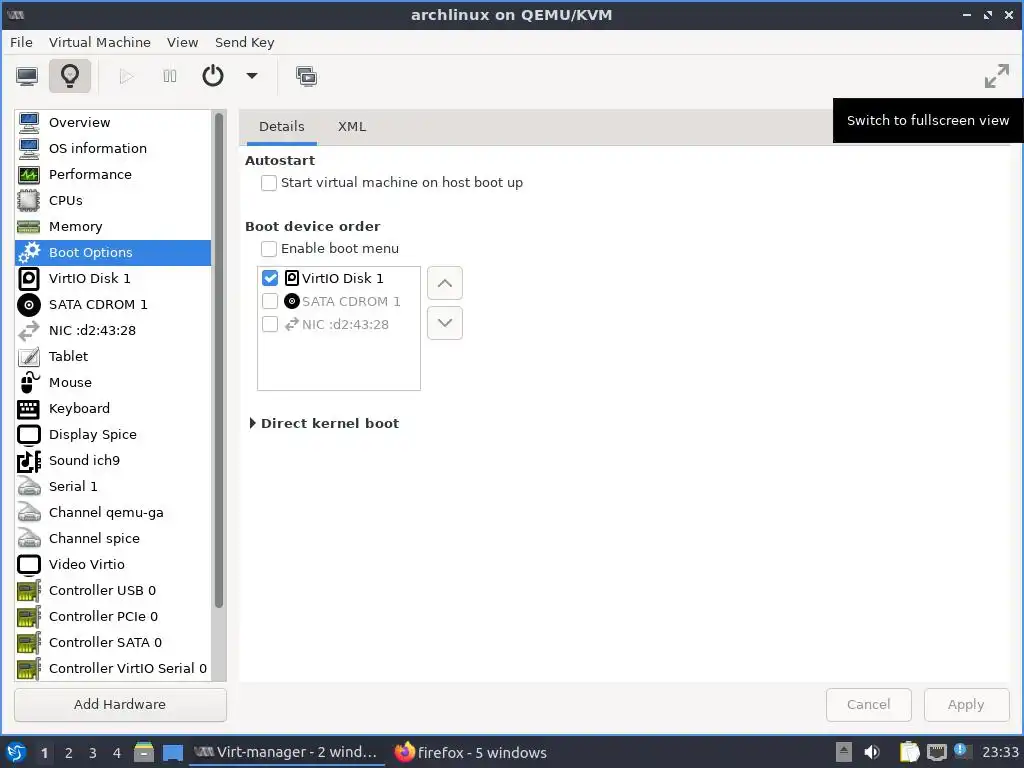Screen dimensions: 1024x768
Task: Open firefox windows from the taskbar
Action: click(470, 753)
